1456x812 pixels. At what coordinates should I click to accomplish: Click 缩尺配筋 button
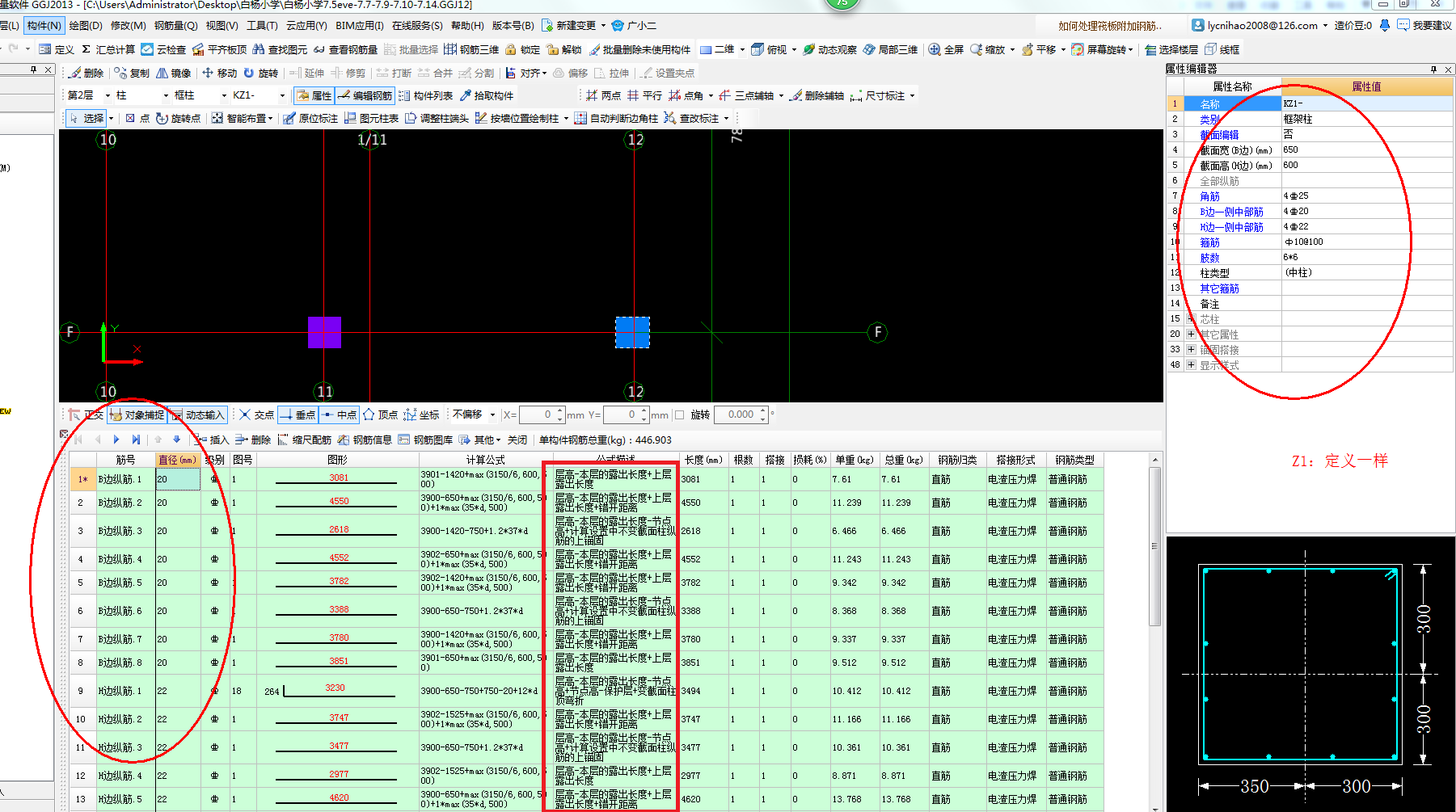coord(304,440)
